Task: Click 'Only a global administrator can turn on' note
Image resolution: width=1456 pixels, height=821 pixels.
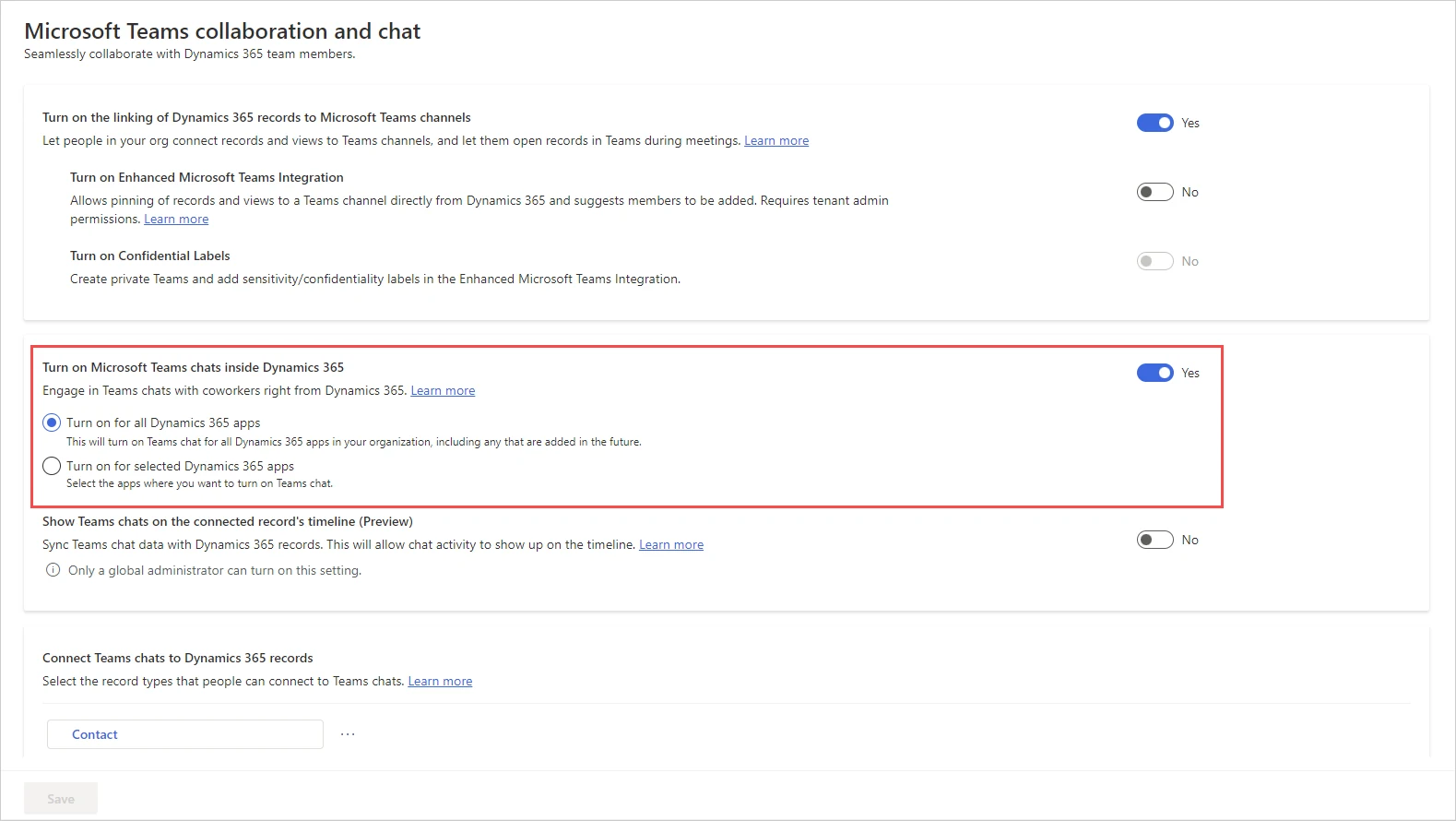Action: 215,570
